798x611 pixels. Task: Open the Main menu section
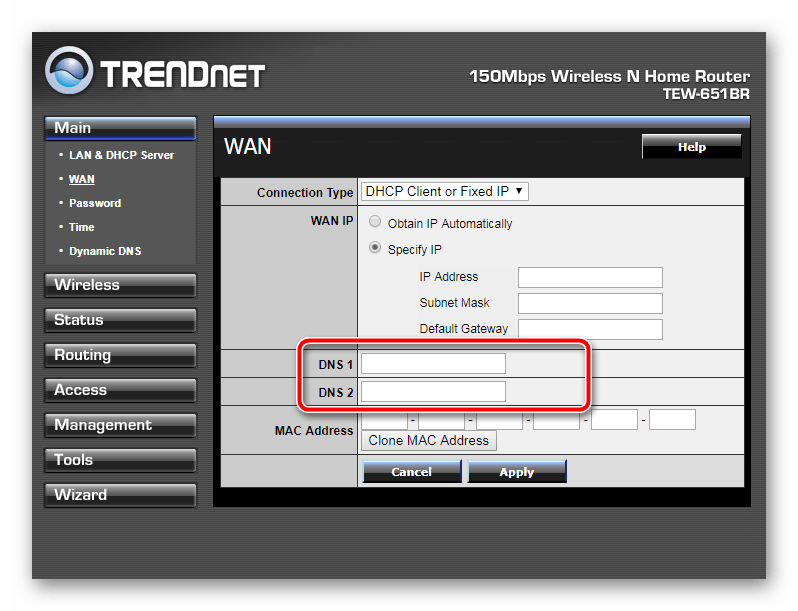[120, 128]
